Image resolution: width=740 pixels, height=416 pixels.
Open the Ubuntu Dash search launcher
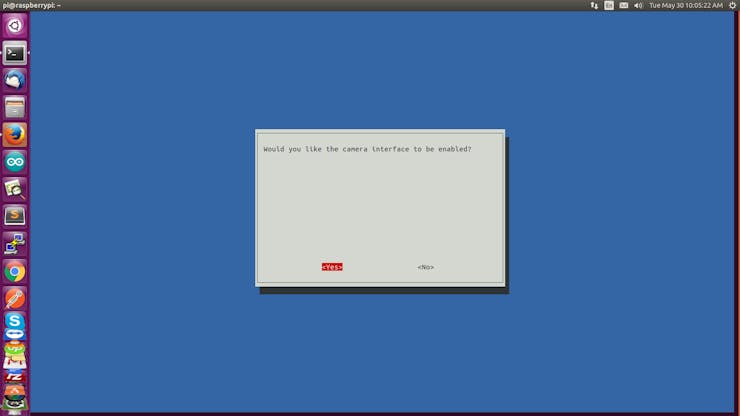(x=15, y=25)
